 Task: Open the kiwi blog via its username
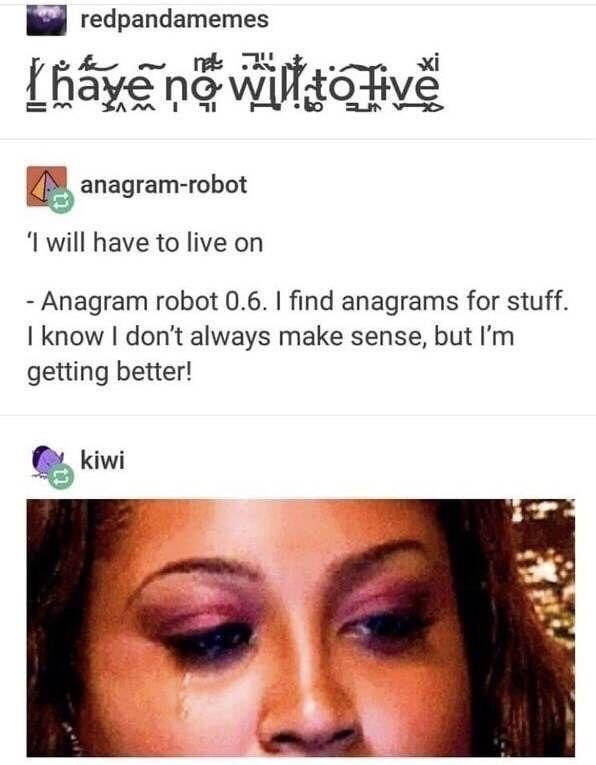(102, 460)
